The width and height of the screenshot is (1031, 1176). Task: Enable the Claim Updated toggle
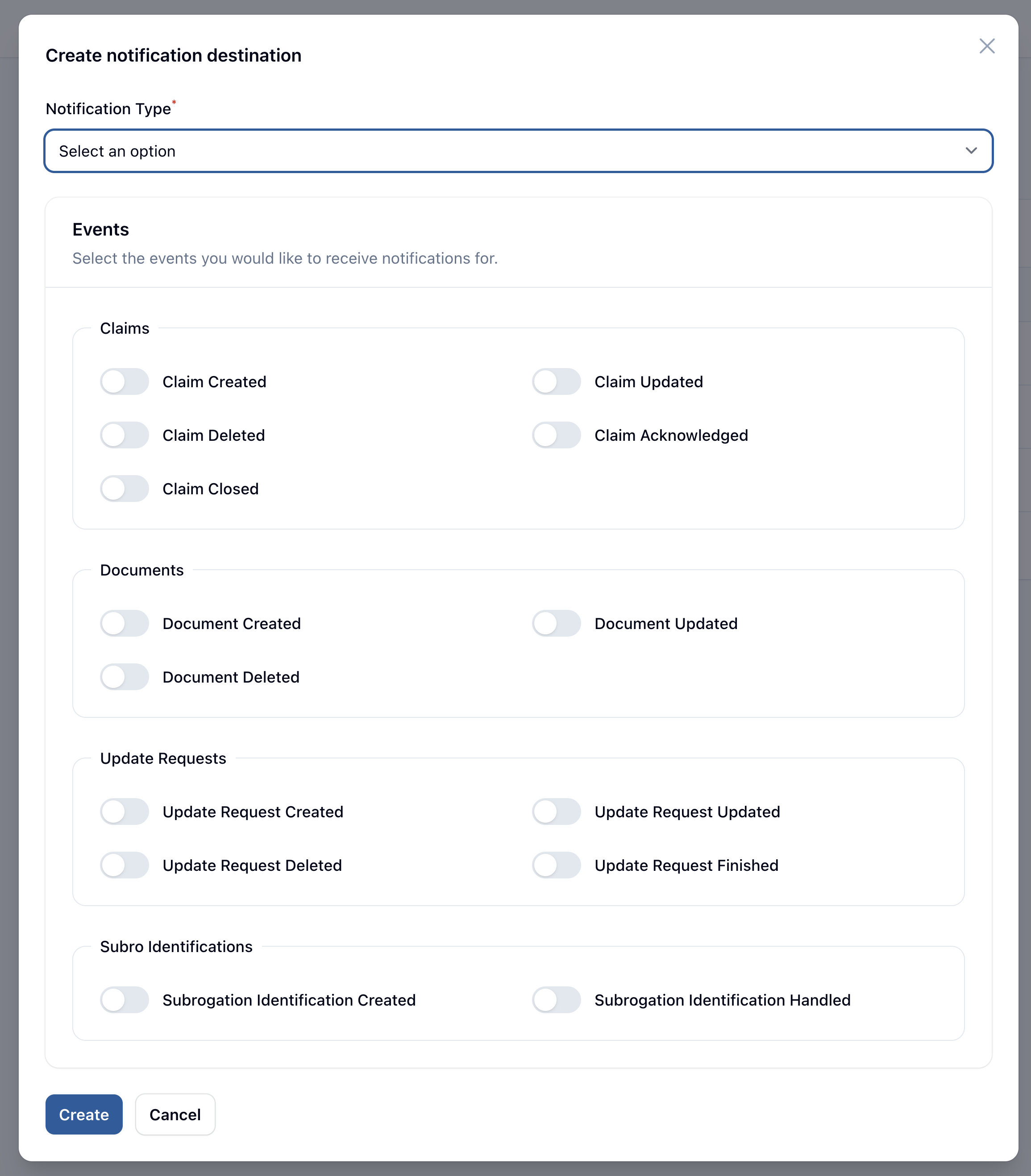click(556, 381)
